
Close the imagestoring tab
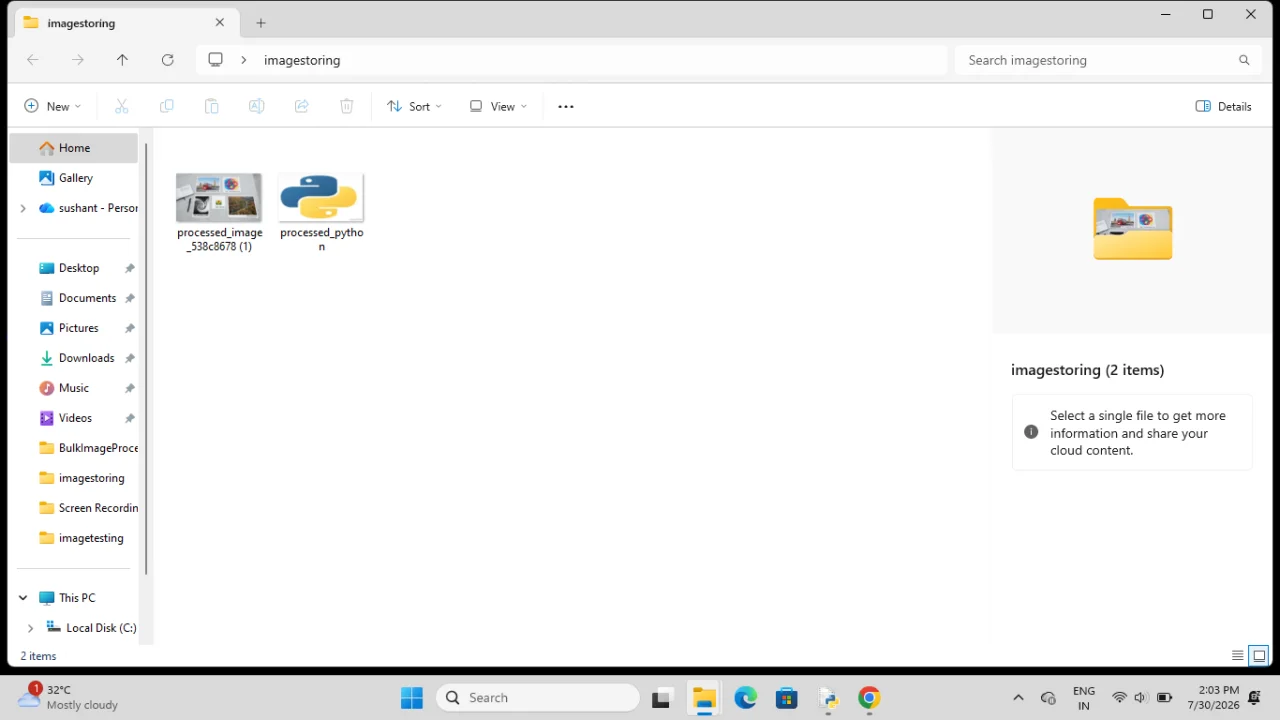(220, 23)
